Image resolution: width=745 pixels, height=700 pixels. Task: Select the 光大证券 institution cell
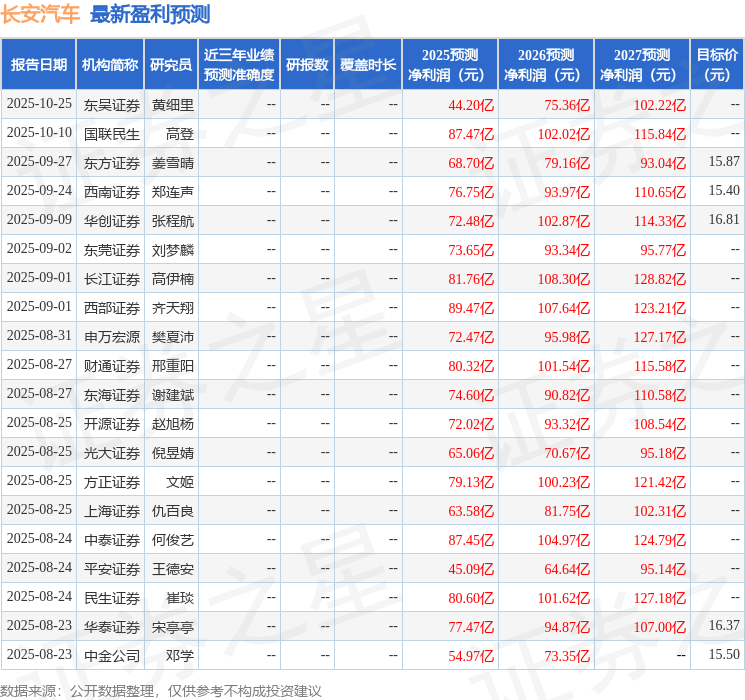[112, 453]
